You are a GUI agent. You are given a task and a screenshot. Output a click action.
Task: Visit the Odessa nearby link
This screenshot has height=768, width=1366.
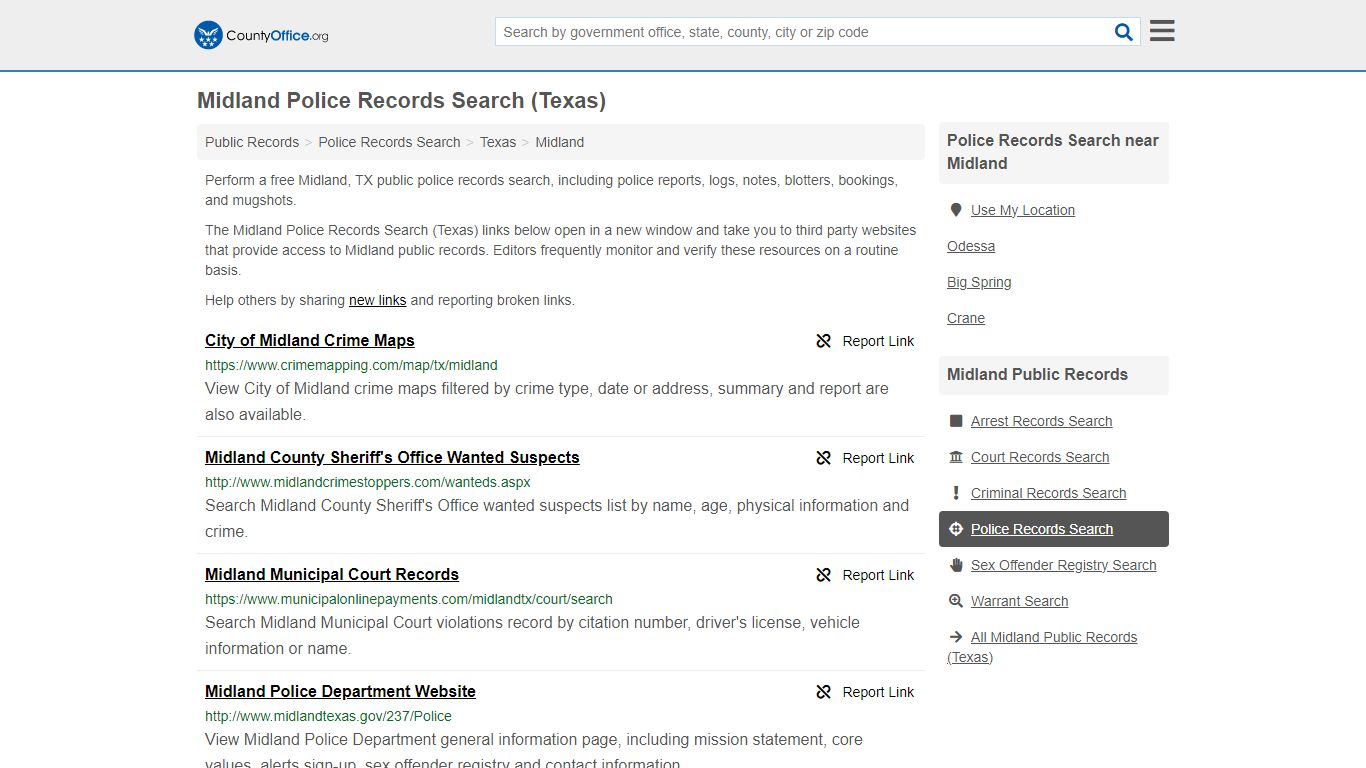(x=971, y=246)
